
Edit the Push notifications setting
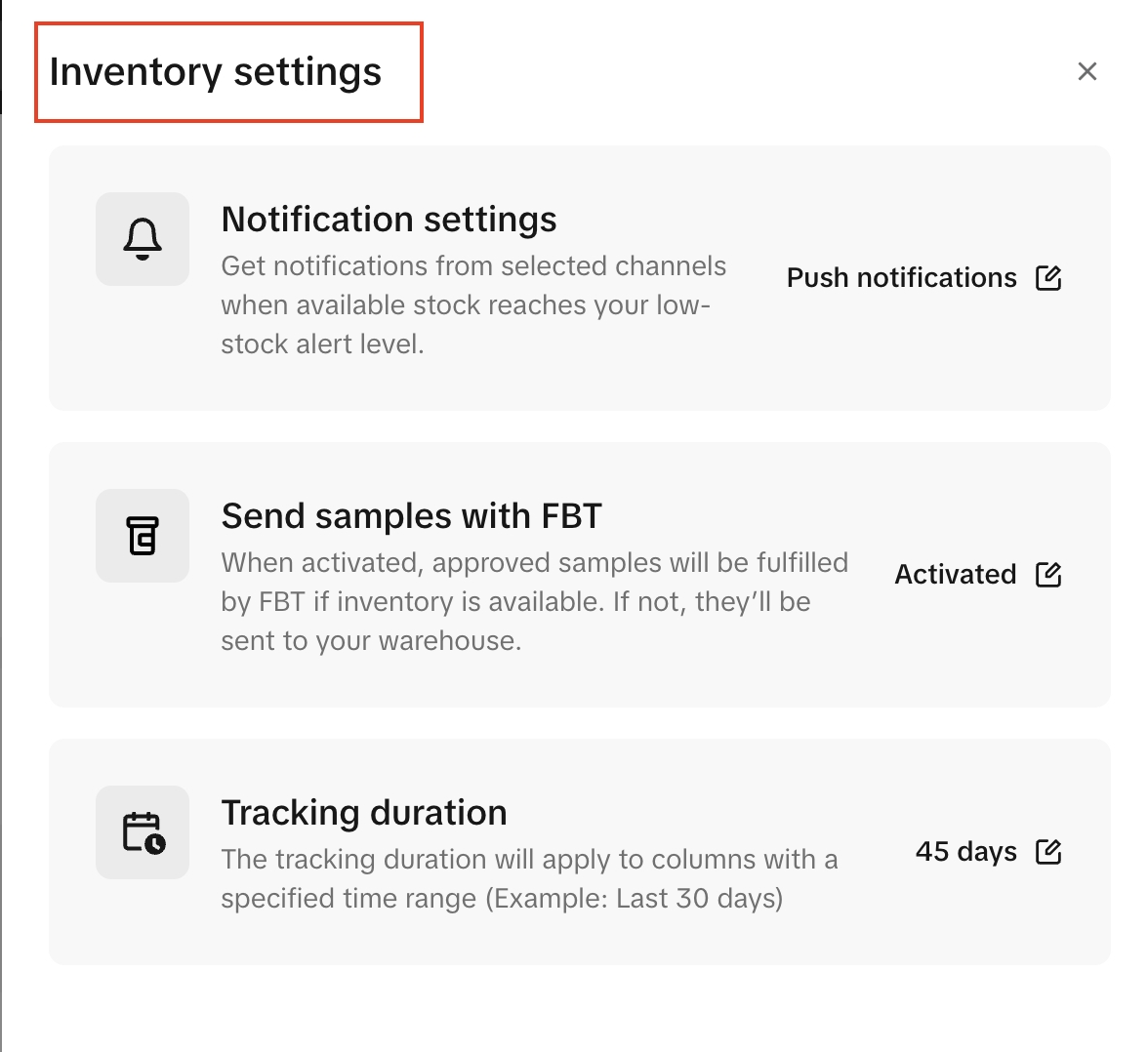pyautogui.click(x=1048, y=278)
